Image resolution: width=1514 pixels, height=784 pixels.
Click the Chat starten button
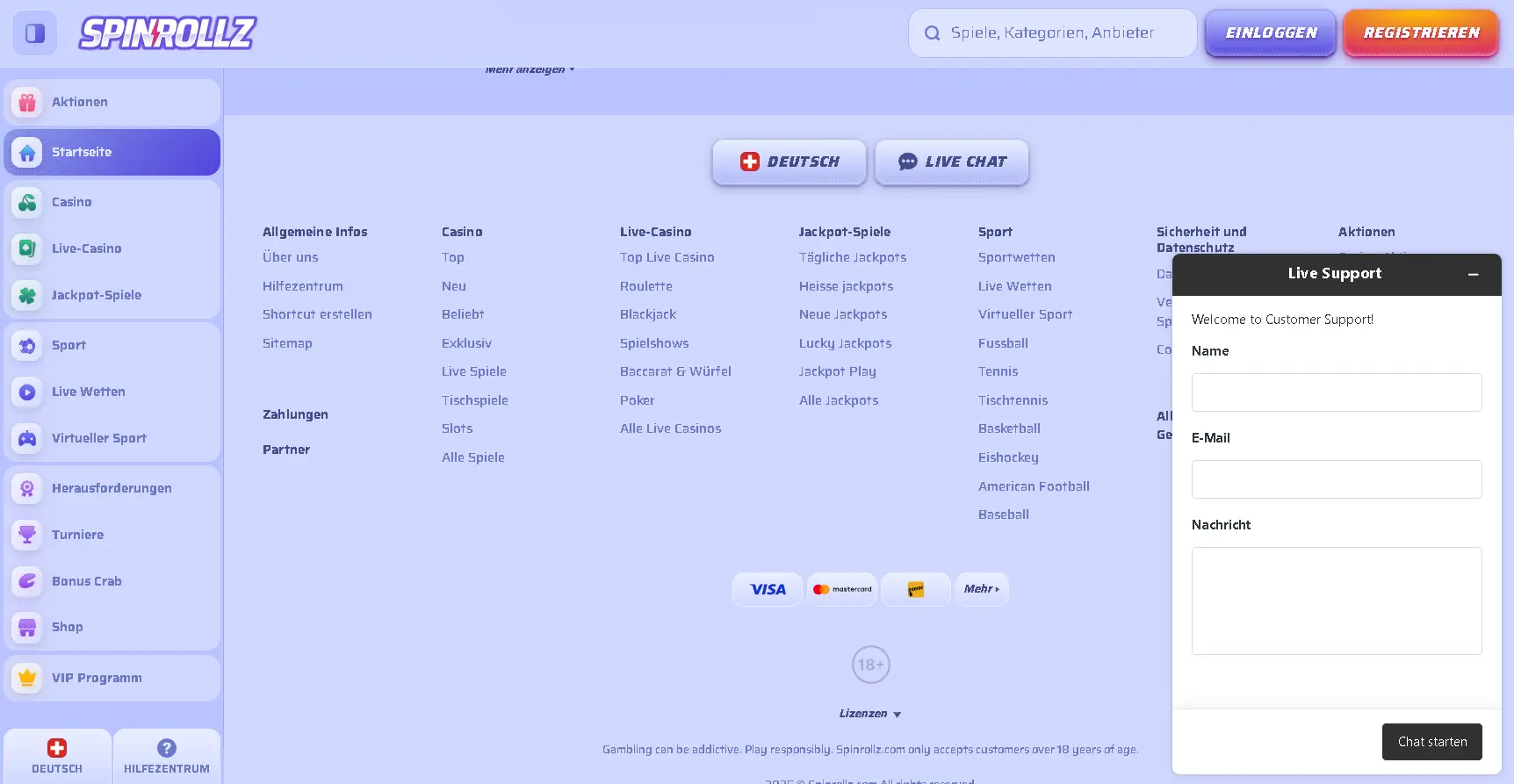(1431, 742)
